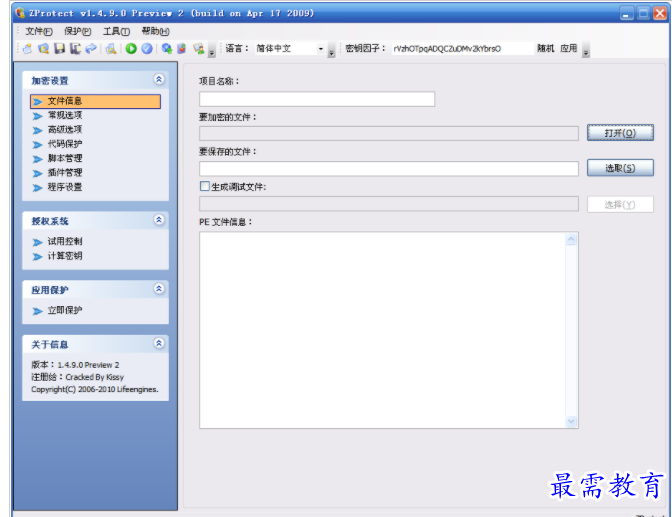Image resolution: width=672 pixels, height=517 pixels.
Task: Click the green play protect icon
Action: (131, 48)
